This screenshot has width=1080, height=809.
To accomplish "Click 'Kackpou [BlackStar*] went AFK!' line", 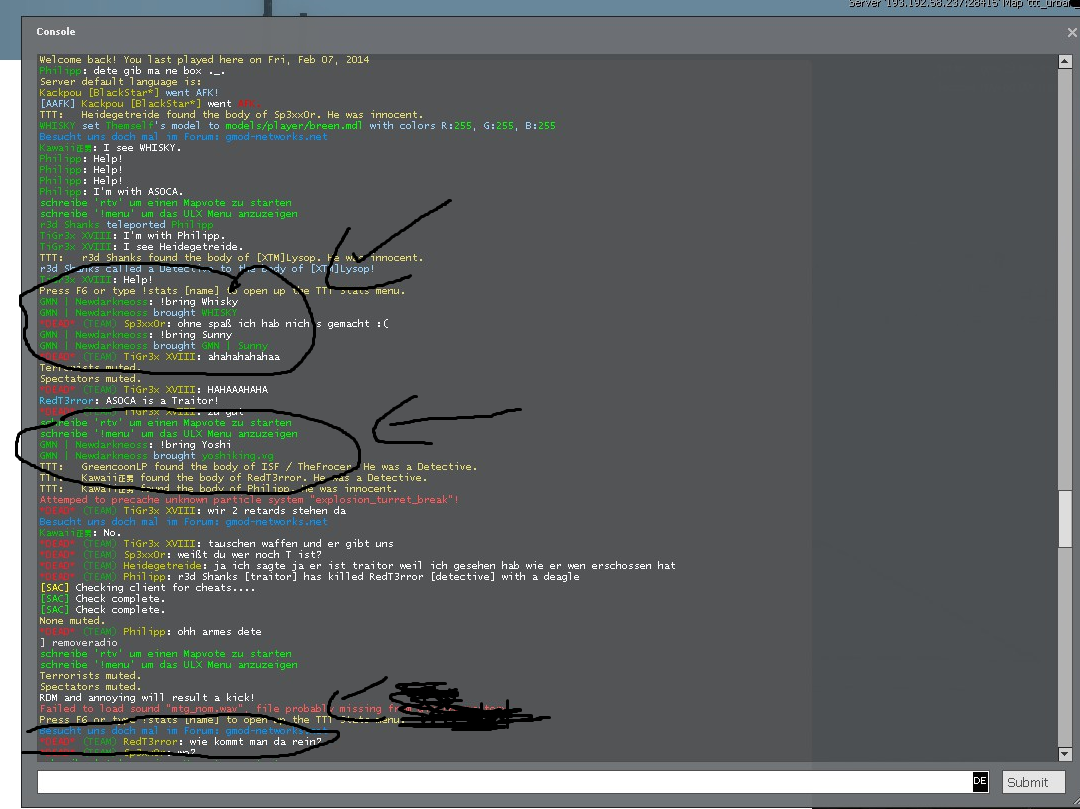I will click(x=129, y=93).
